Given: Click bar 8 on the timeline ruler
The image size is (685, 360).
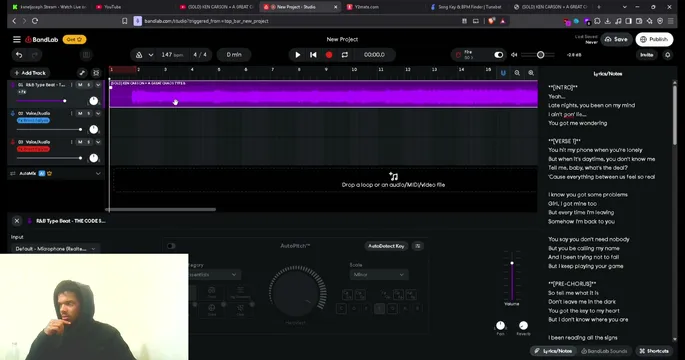Looking at the screenshot, I should coord(299,69).
